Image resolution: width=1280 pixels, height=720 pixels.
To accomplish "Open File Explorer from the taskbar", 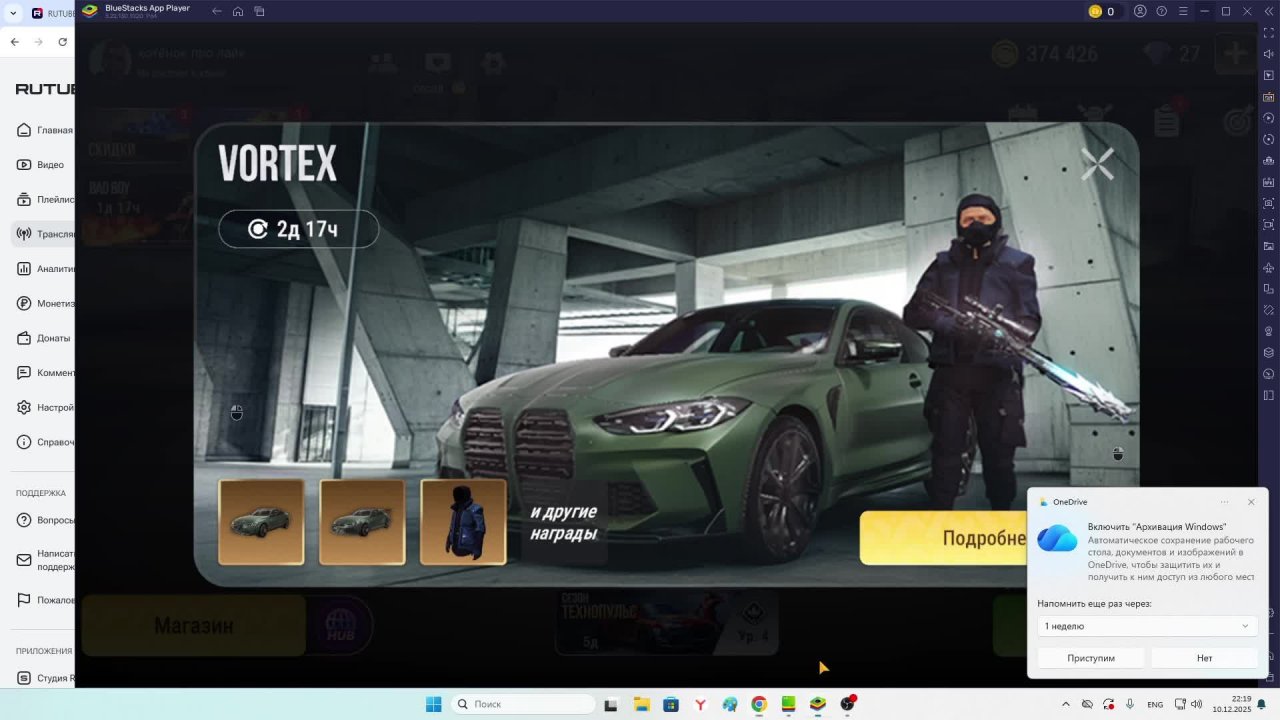I will tap(641, 704).
